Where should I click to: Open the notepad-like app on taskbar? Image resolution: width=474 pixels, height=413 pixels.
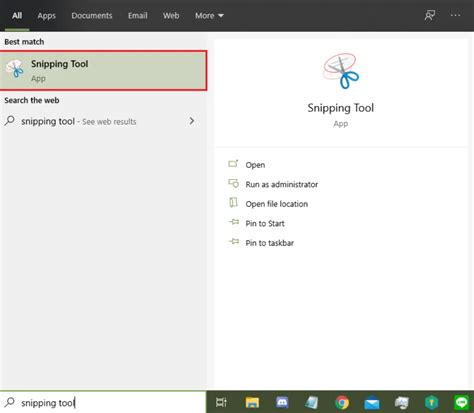click(312, 403)
